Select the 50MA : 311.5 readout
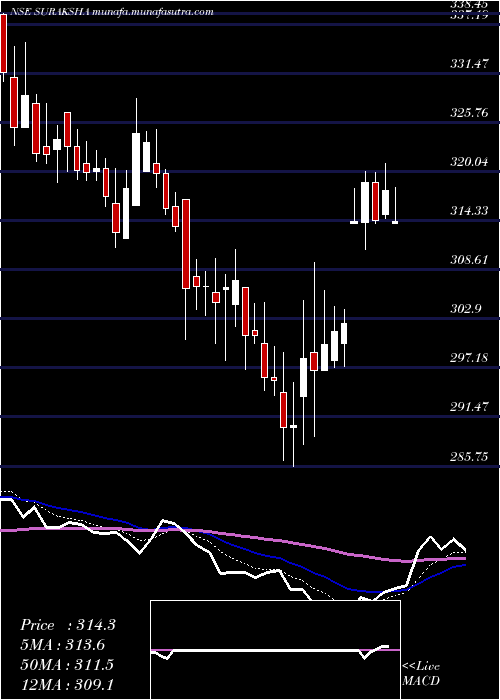This screenshot has height=700, width=500. 67,665
